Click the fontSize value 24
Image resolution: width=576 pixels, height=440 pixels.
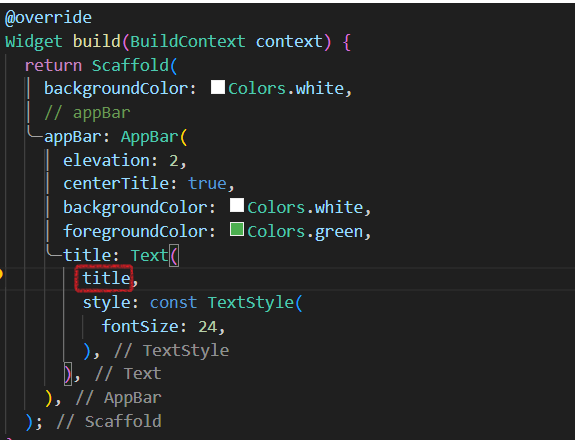point(208,327)
